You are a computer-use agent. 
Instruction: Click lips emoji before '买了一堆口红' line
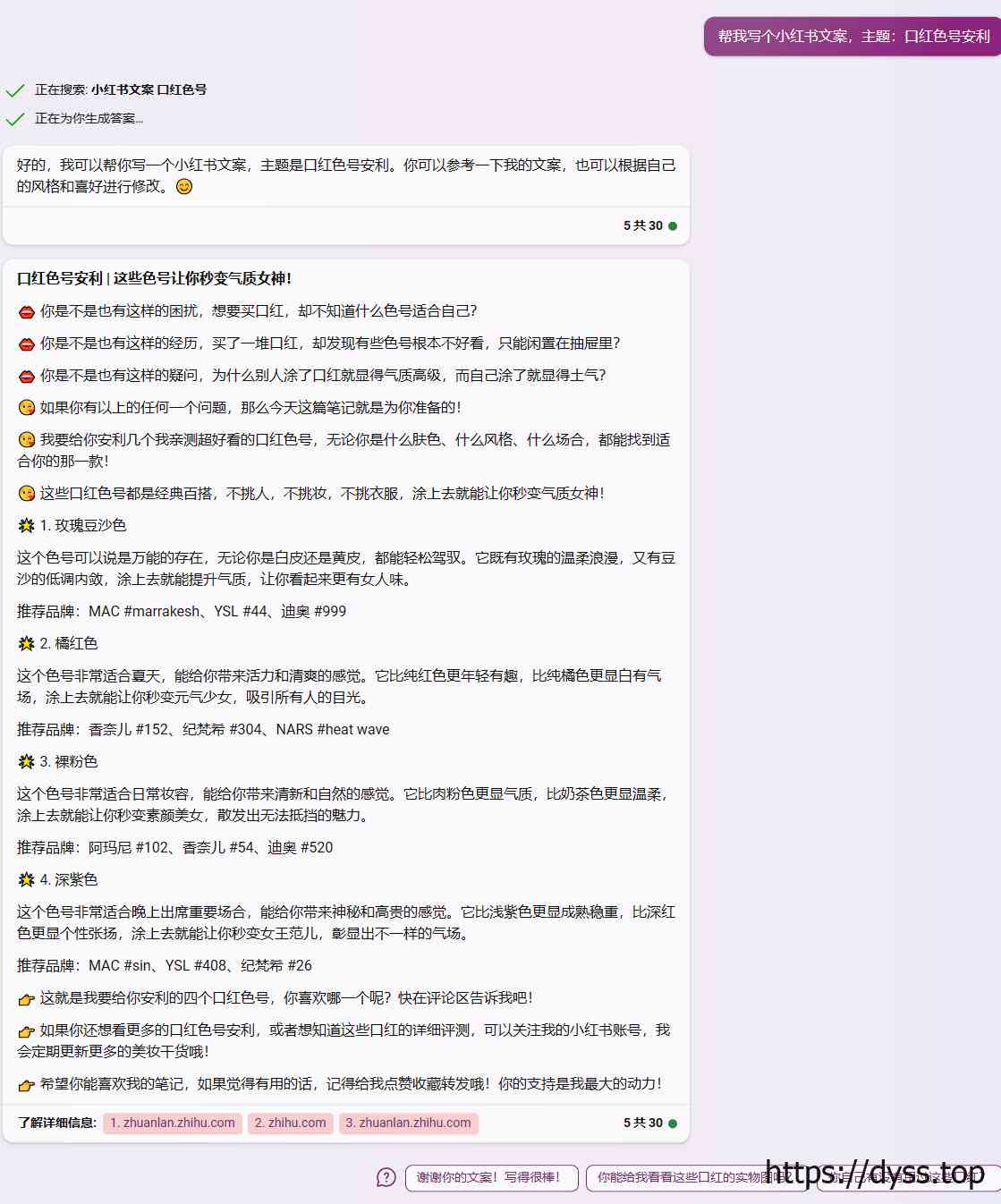(27, 343)
